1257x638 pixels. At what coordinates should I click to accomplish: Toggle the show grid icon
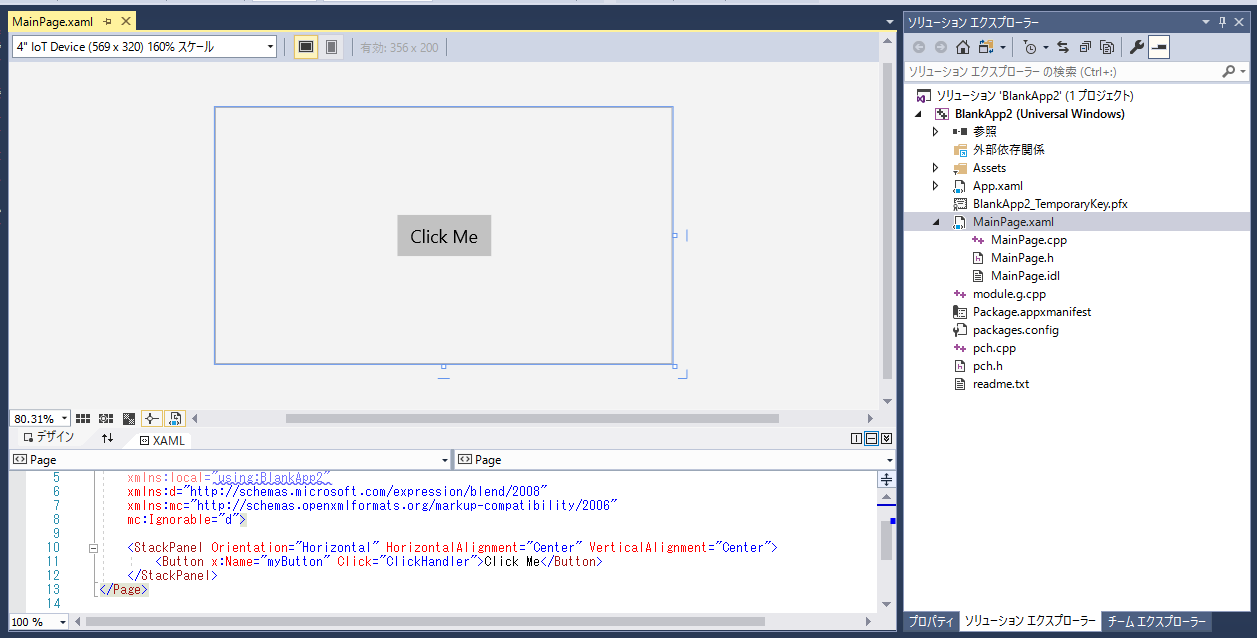tap(82, 418)
